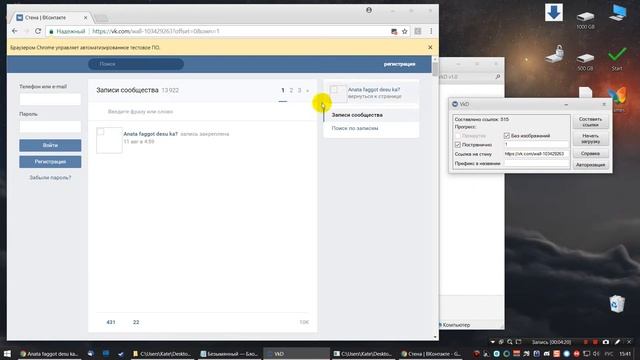
Task: Click the page number field containing 1
Action: (536, 144)
